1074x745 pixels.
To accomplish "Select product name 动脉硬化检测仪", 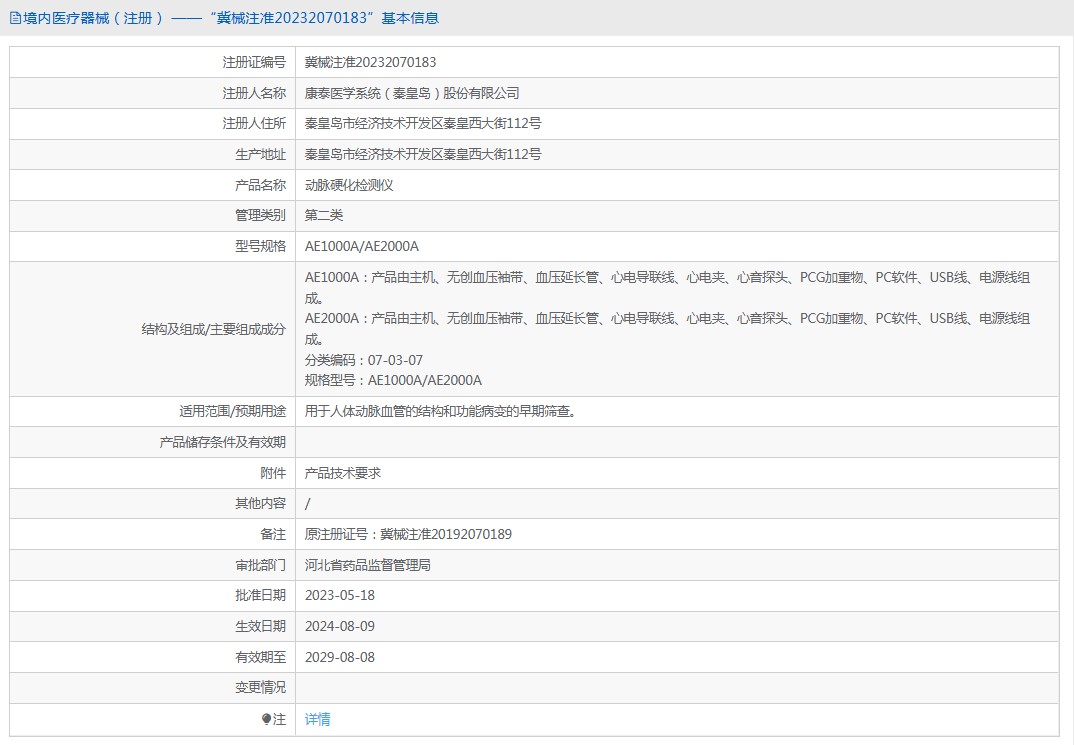I will pyautogui.click(x=349, y=185).
